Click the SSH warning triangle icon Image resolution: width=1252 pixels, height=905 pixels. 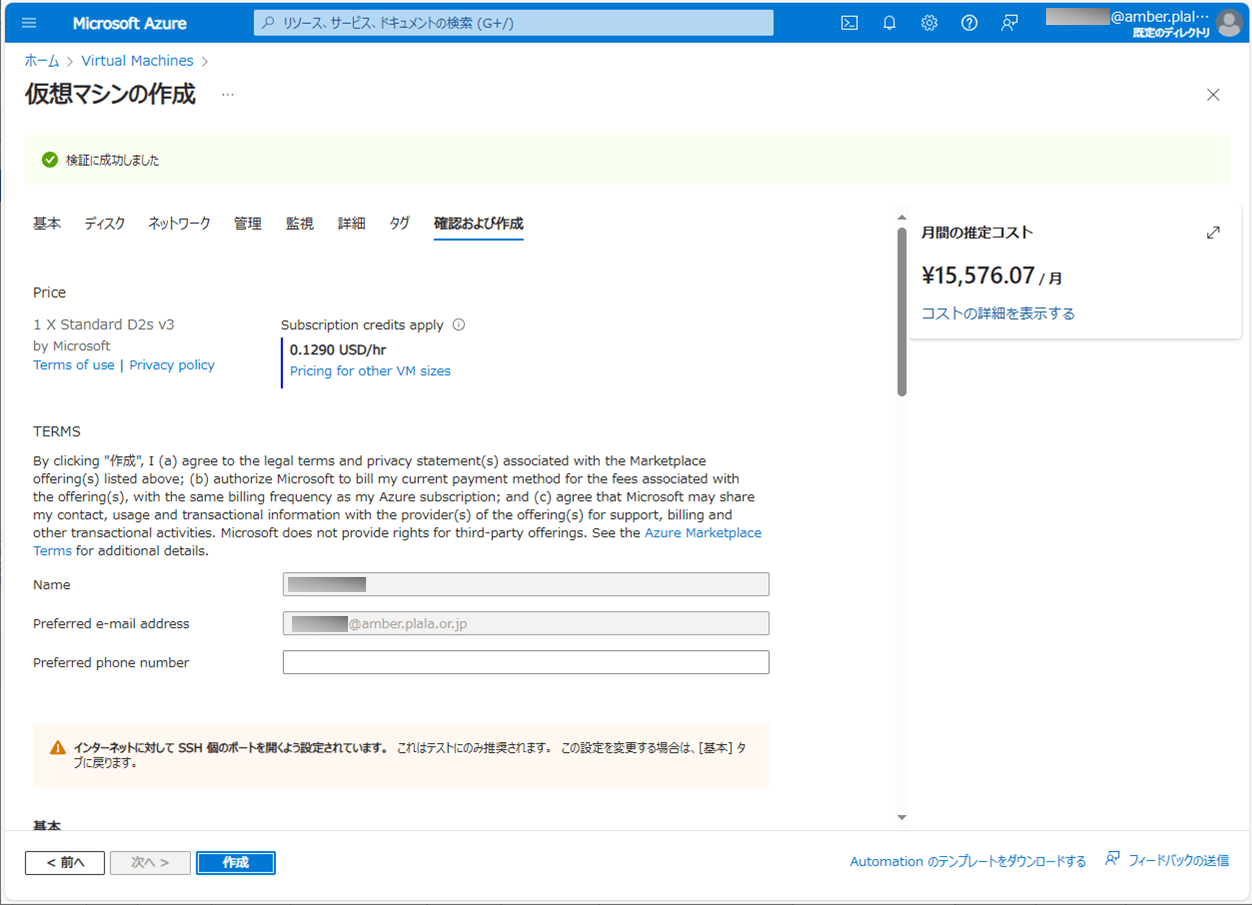coord(58,748)
